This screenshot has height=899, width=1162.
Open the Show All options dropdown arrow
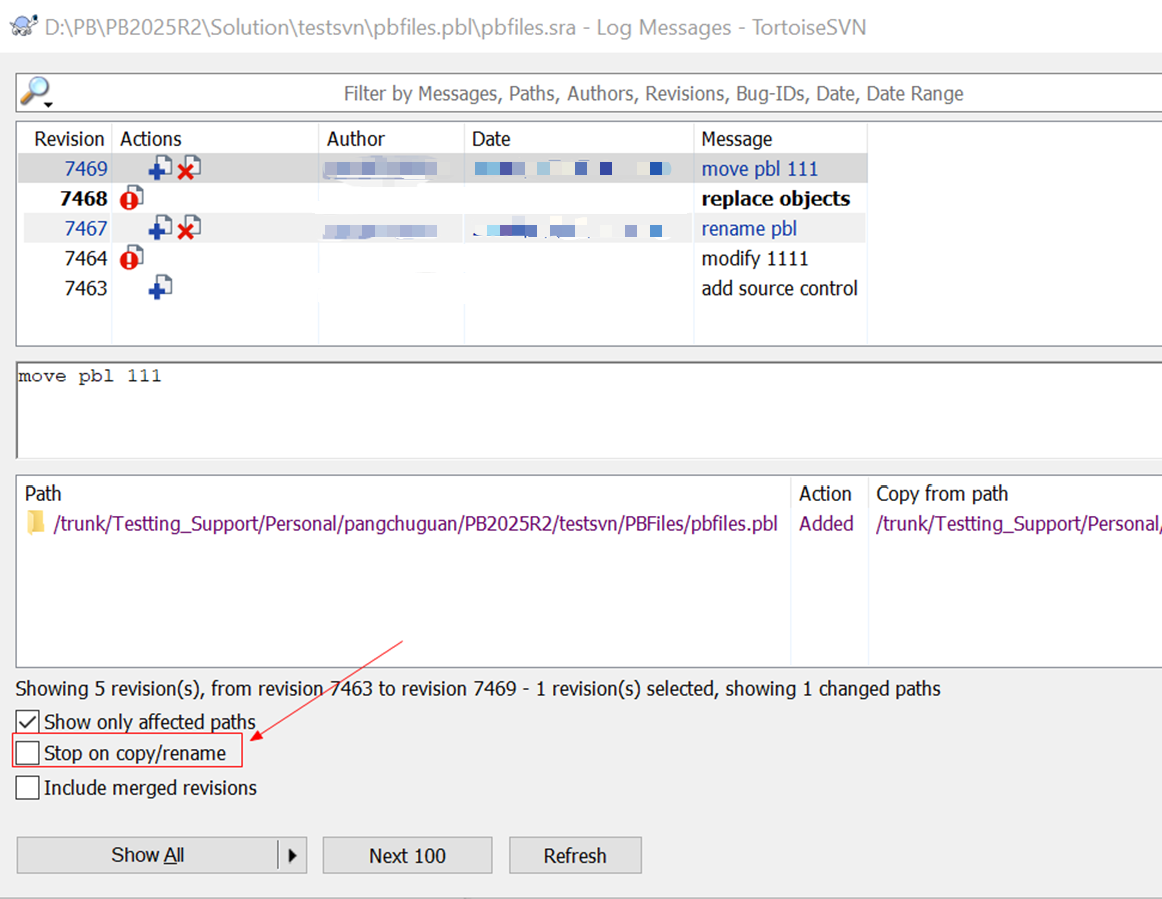click(x=294, y=855)
